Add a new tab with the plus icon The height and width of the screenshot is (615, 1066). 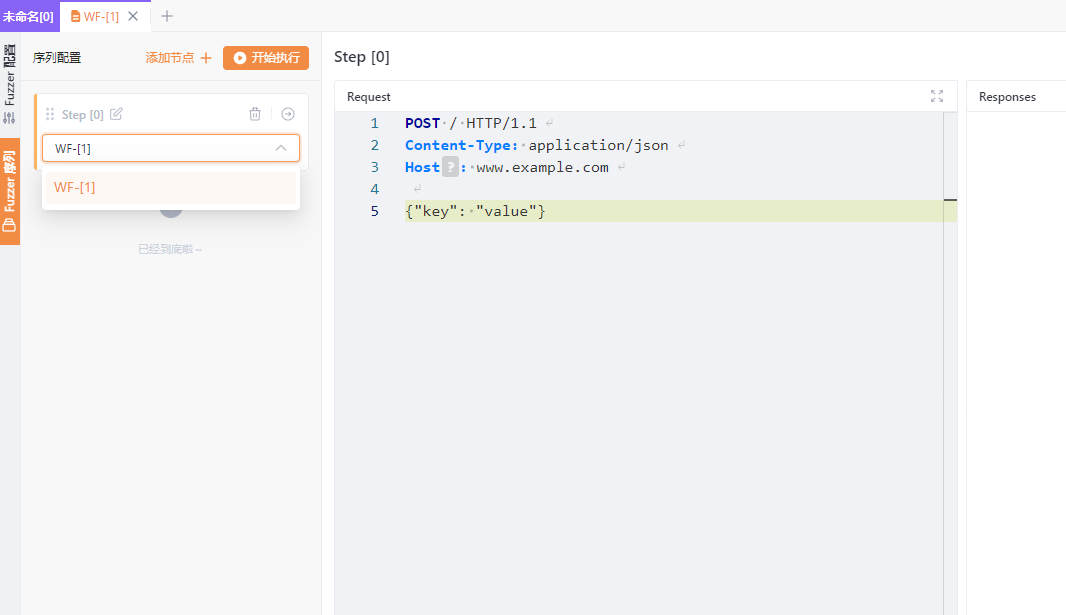click(x=167, y=16)
